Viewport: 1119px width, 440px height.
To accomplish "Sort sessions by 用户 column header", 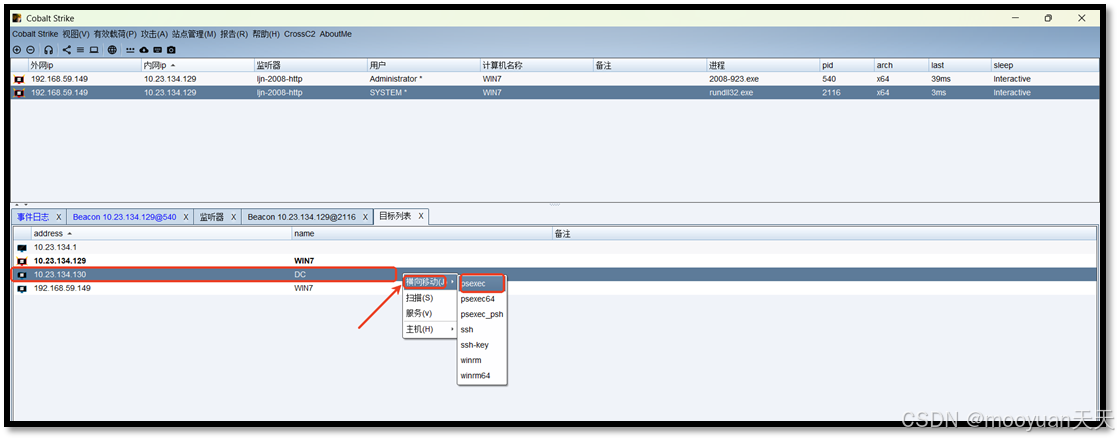I will tap(424, 65).
